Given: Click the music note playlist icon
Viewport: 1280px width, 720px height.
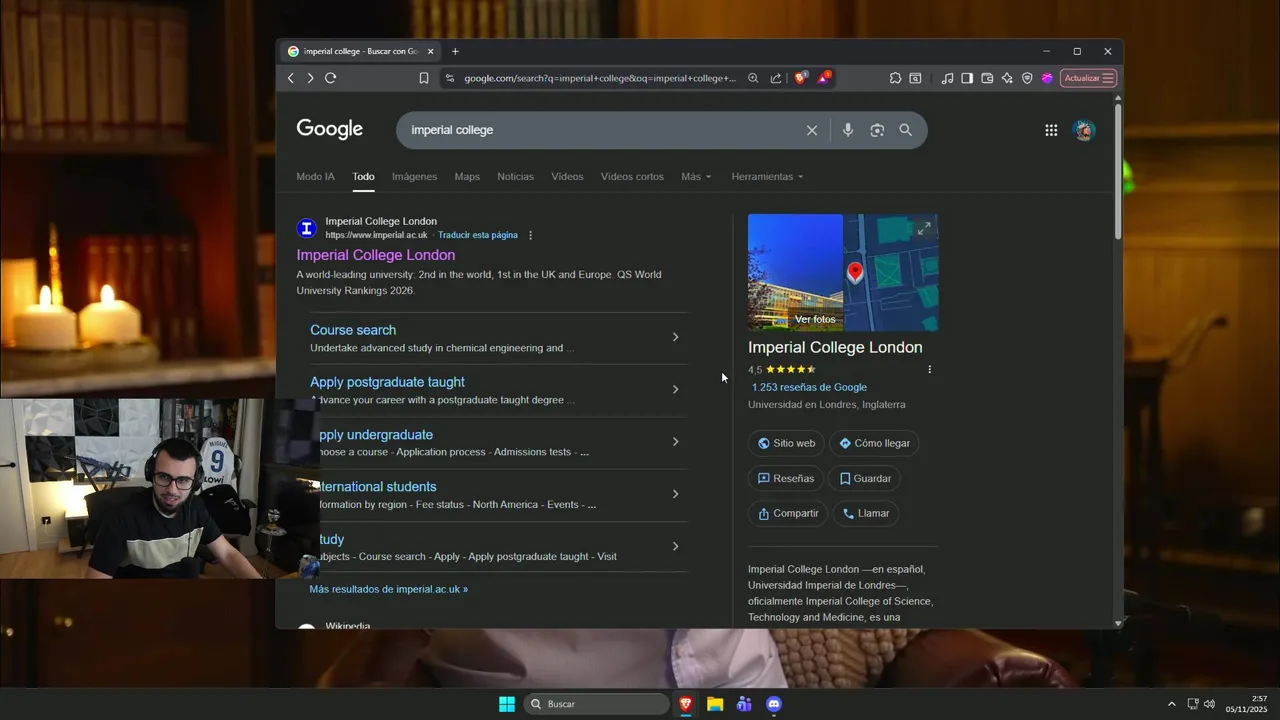Looking at the screenshot, I should click(x=947, y=78).
